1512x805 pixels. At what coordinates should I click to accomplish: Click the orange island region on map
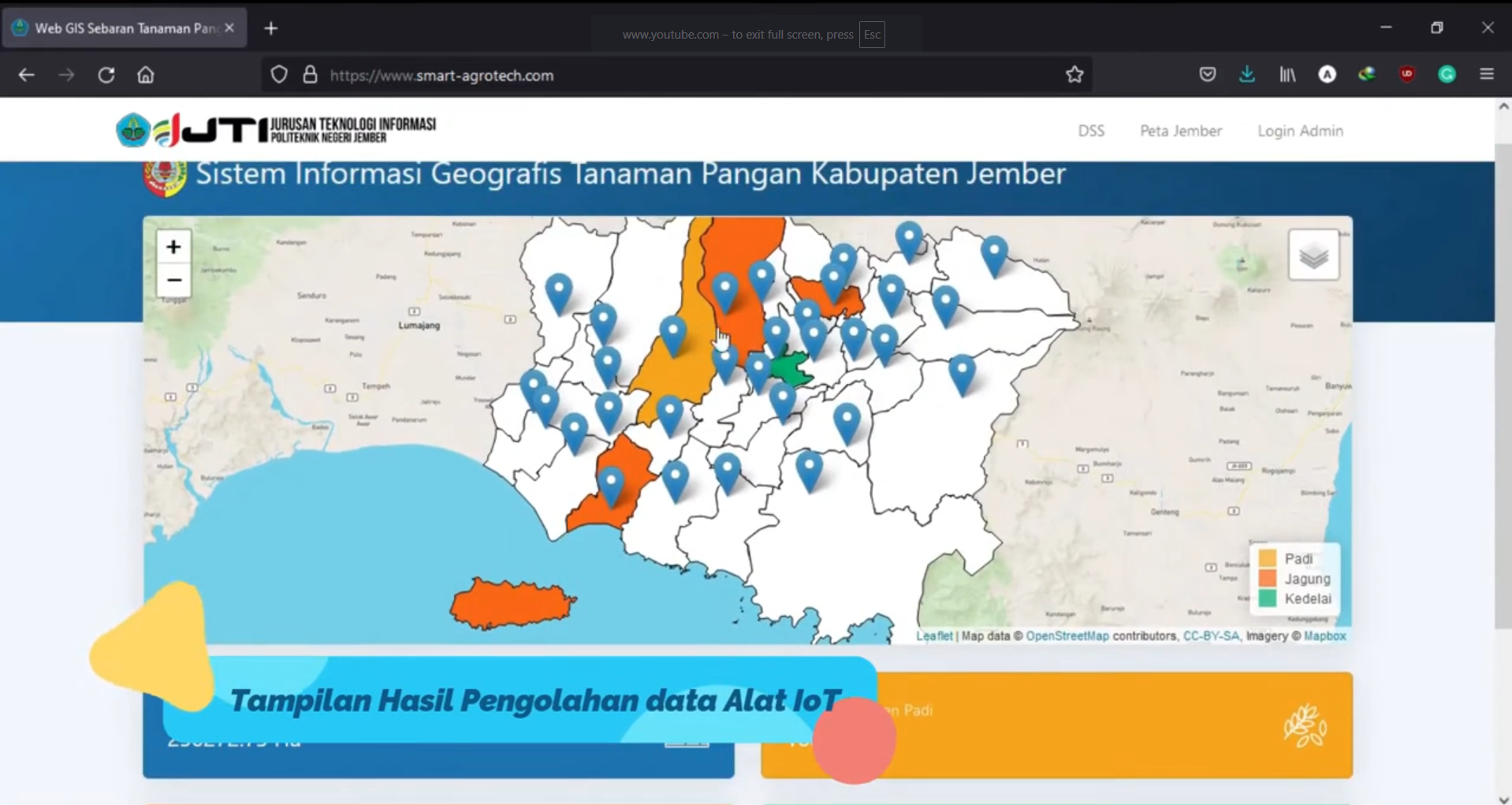tap(511, 604)
